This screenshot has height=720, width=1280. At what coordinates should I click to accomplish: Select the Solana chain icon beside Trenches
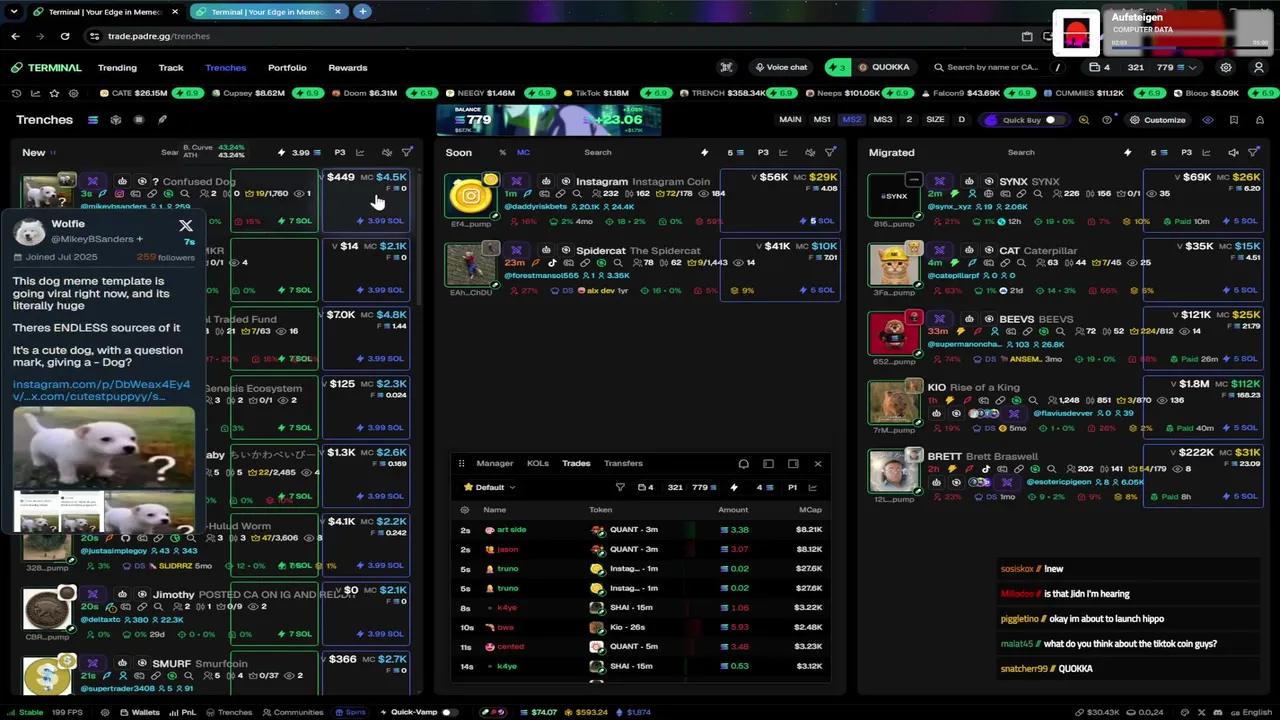click(x=93, y=120)
